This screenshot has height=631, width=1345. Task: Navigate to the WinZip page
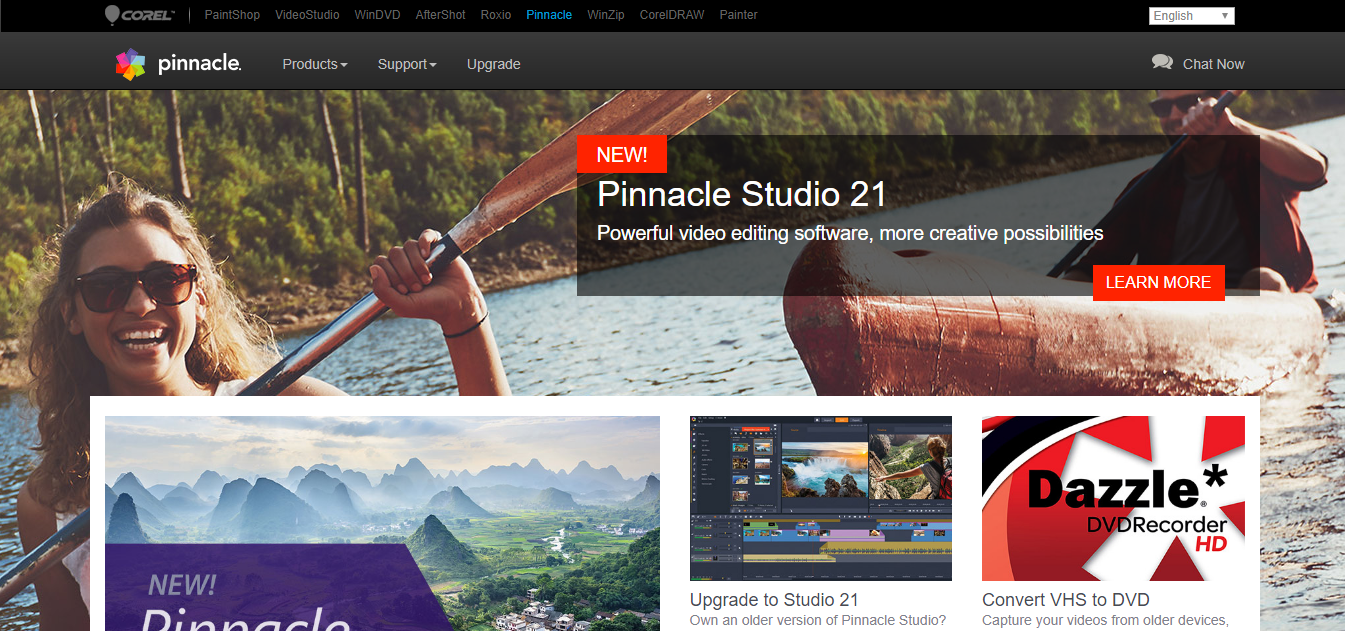point(605,15)
